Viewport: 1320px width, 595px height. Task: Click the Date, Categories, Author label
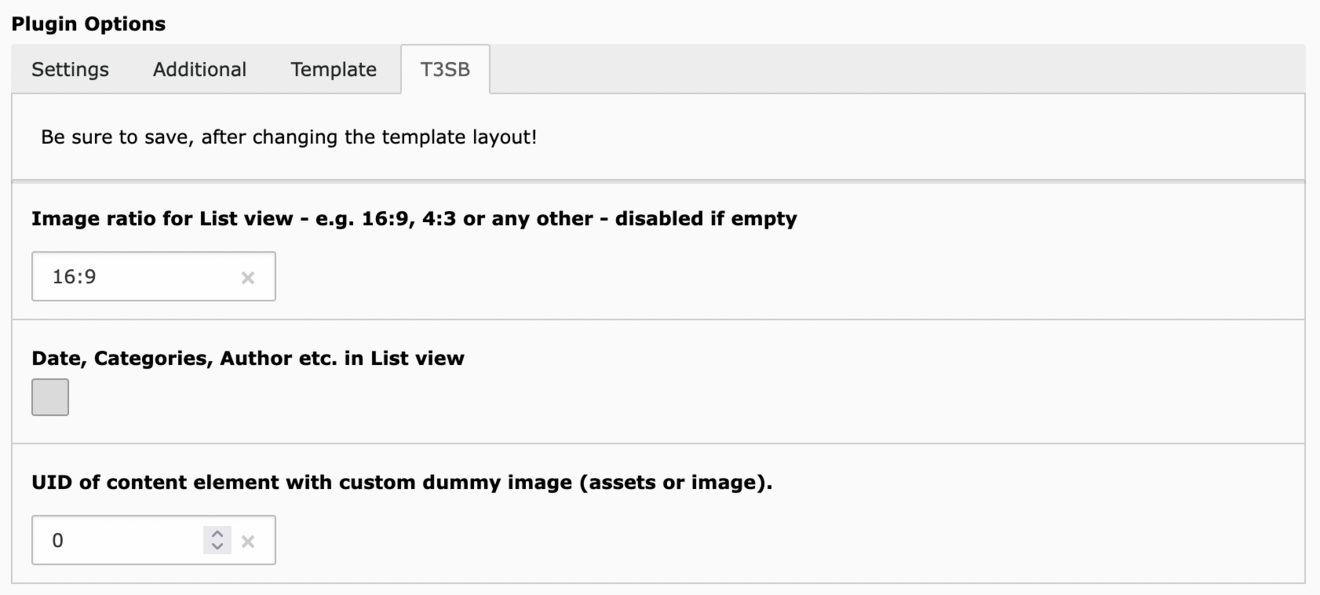[x=248, y=358]
